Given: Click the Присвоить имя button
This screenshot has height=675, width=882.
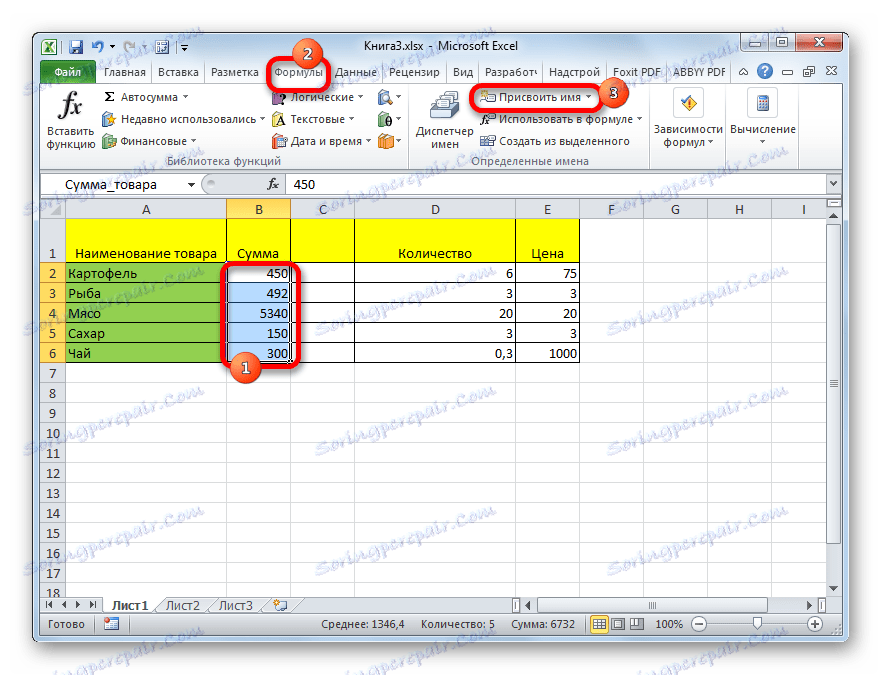Looking at the screenshot, I should coord(537,96).
